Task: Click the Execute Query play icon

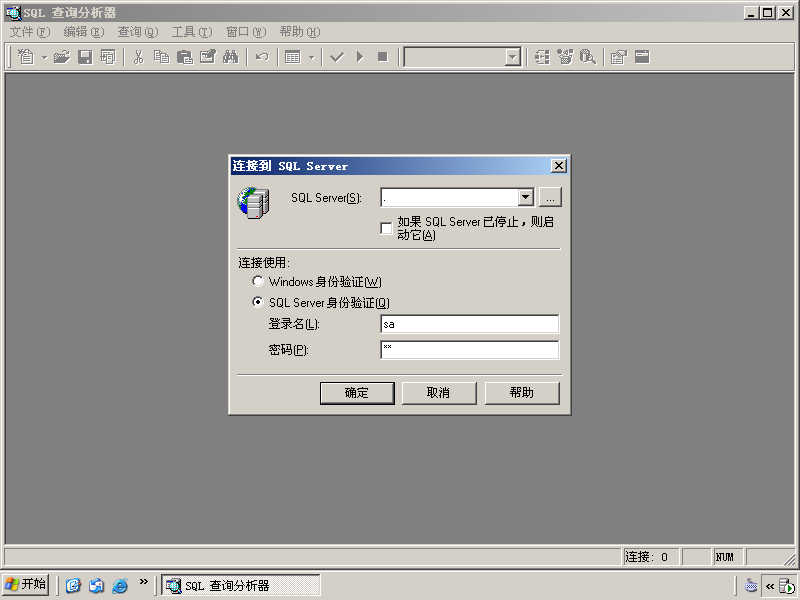Action: (x=360, y=57)
